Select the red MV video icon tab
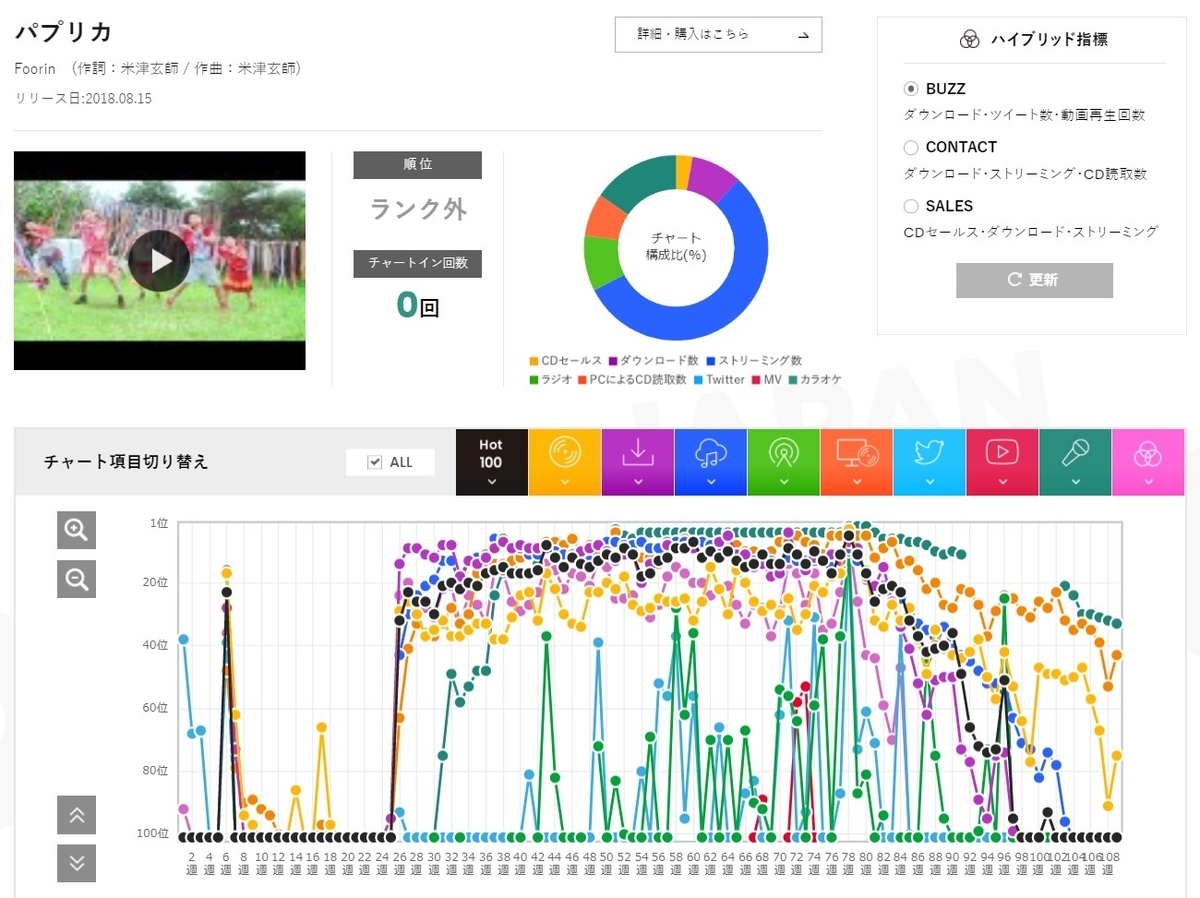This screenshot has width=1200, height=898. click(x=1002, y=462)
